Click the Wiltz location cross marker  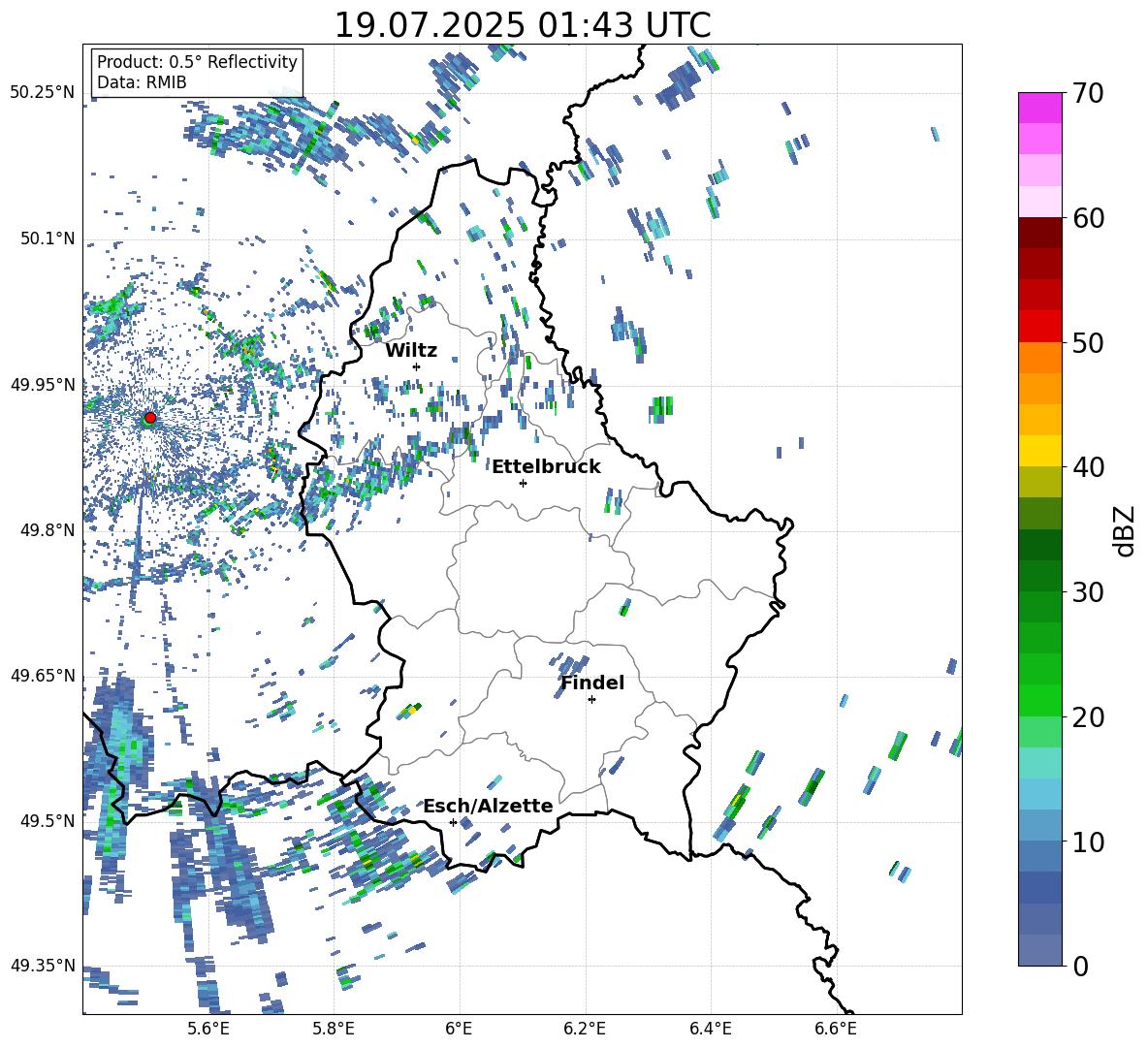pyautogui.click(x=417, y=366)
